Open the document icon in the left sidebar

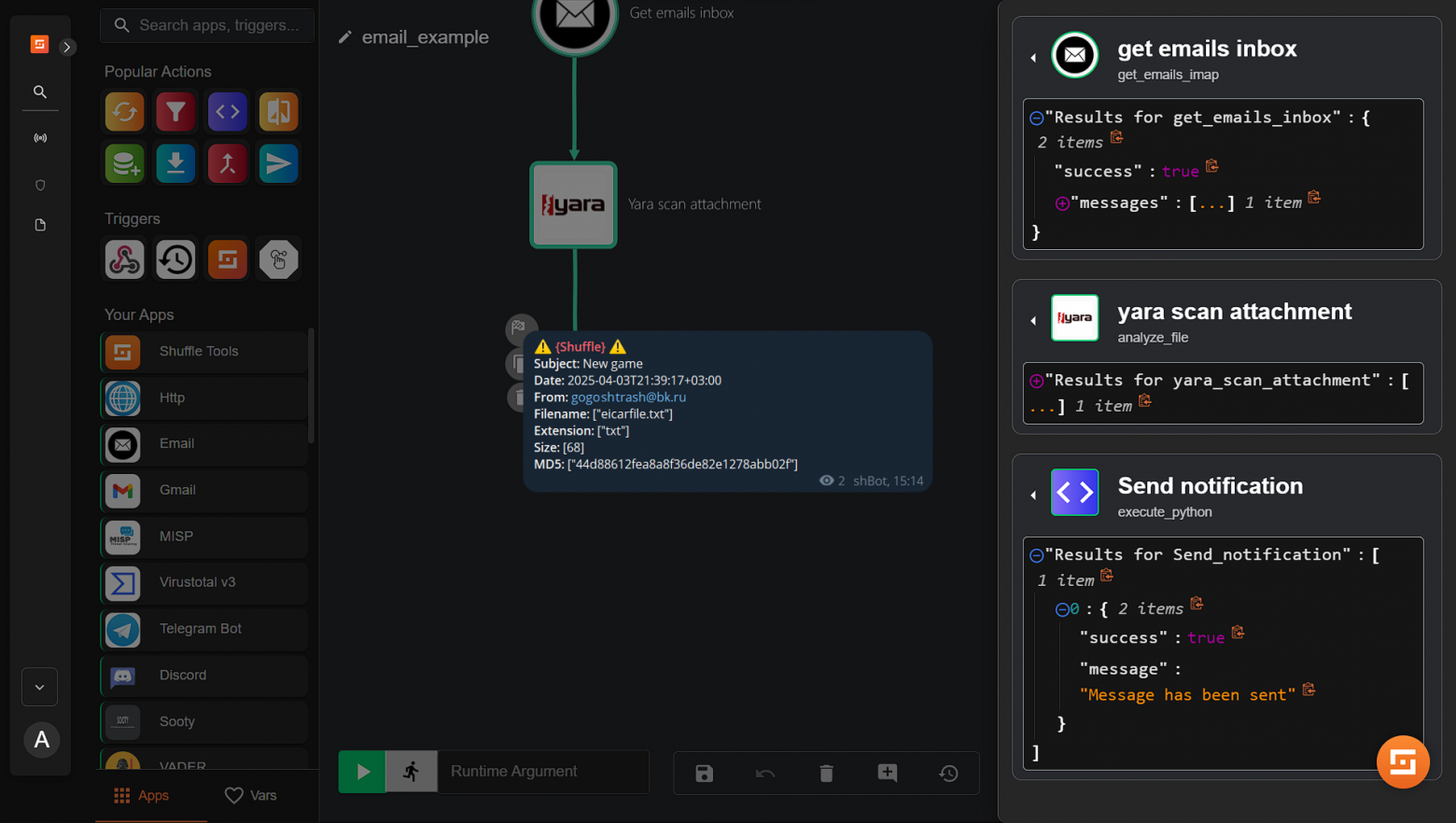(40, 225)
